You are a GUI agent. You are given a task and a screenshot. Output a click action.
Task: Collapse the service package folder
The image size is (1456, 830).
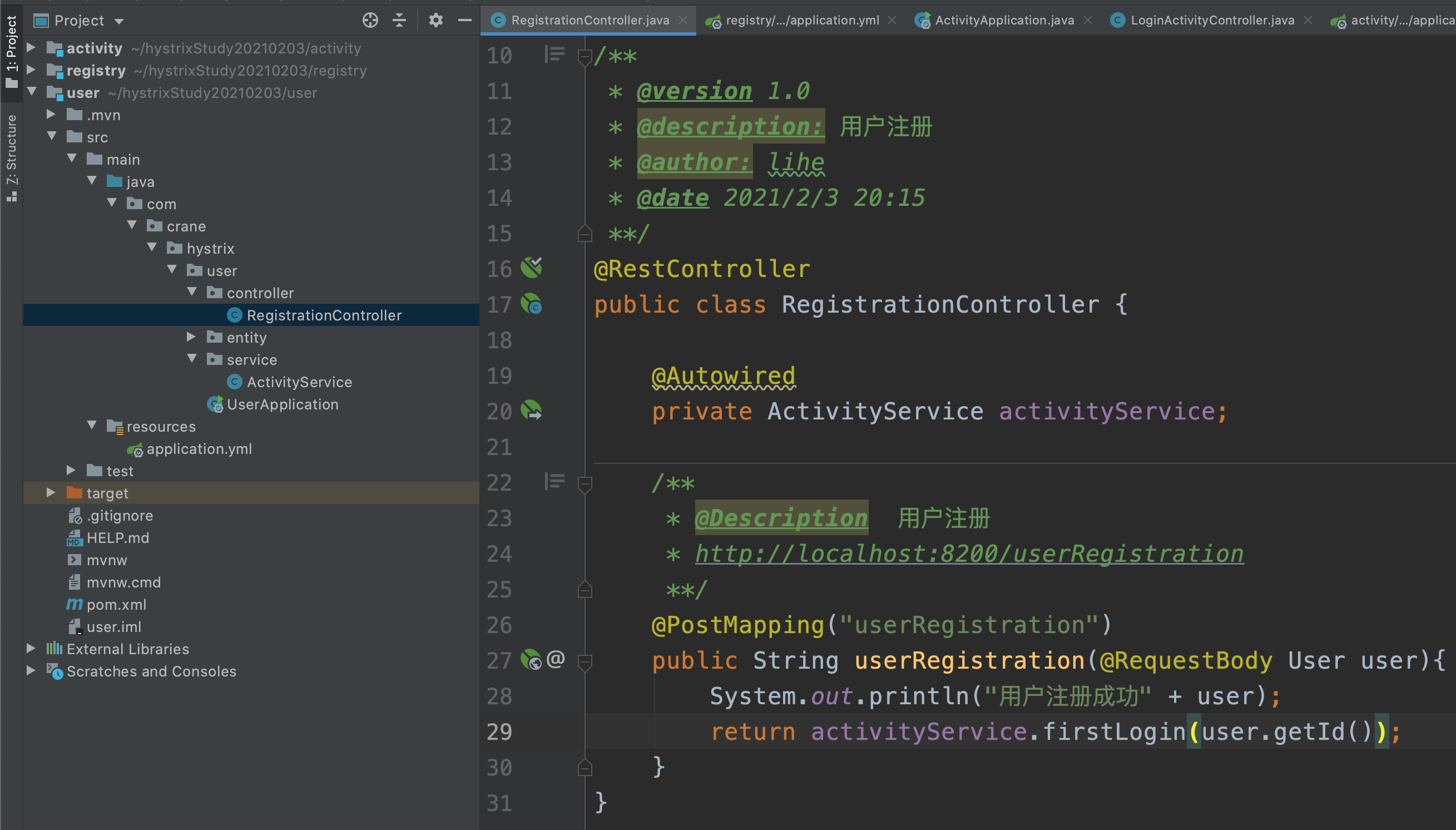point(192,359)
